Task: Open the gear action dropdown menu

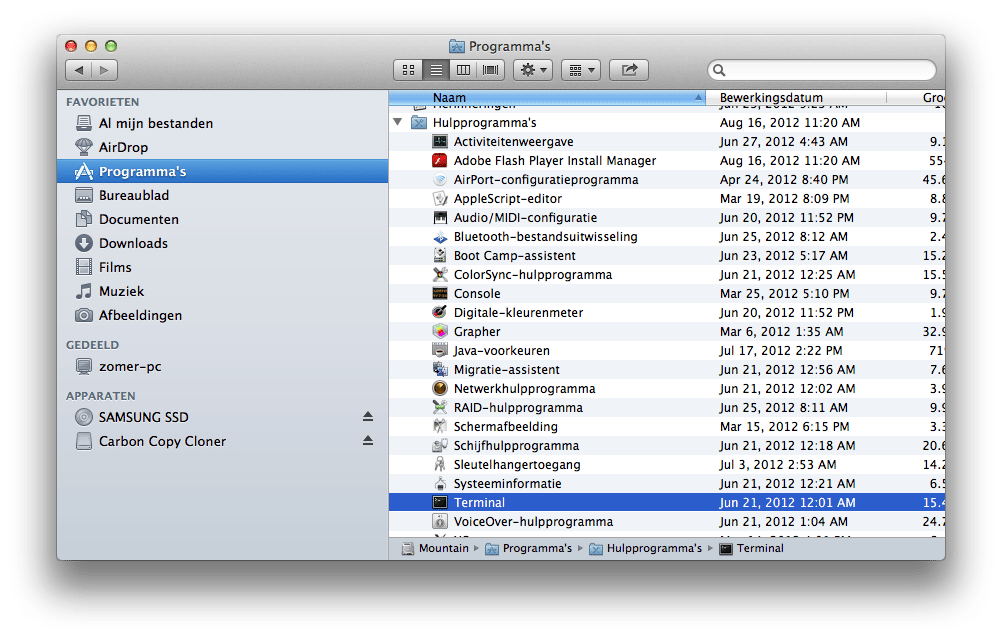Action: pyautogui.click(x=532, y=70)
